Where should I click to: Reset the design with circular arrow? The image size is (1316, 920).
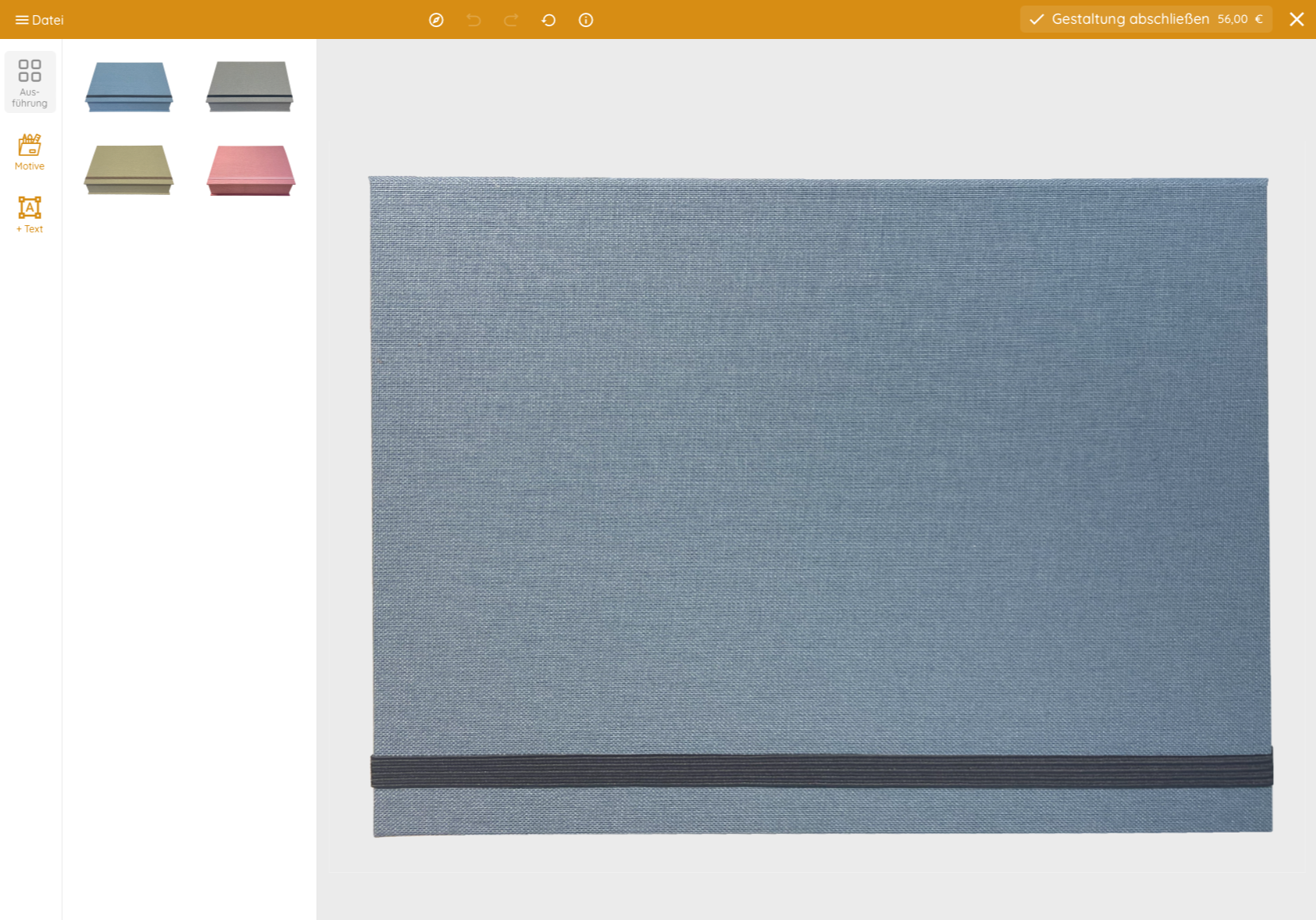click(x=549, y=20)
